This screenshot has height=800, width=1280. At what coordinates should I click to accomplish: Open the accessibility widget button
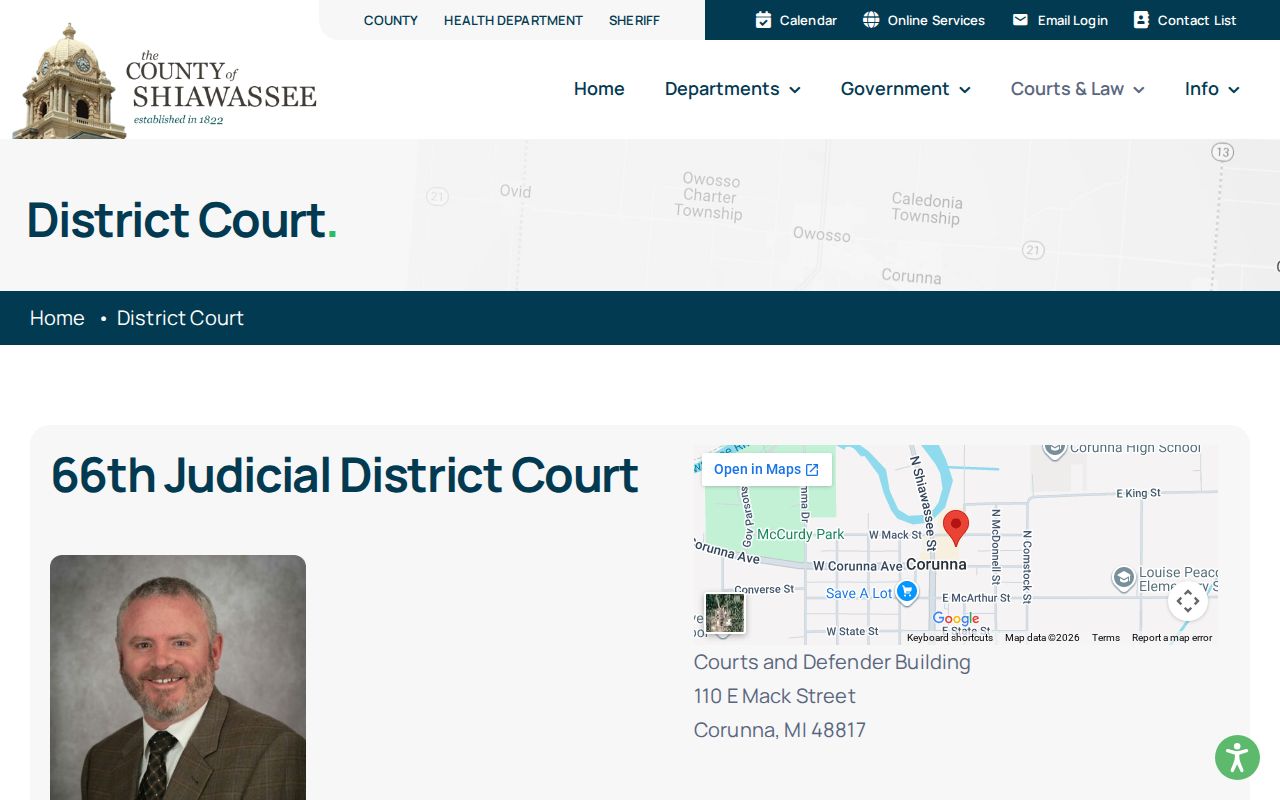(x=1237, y=757)
